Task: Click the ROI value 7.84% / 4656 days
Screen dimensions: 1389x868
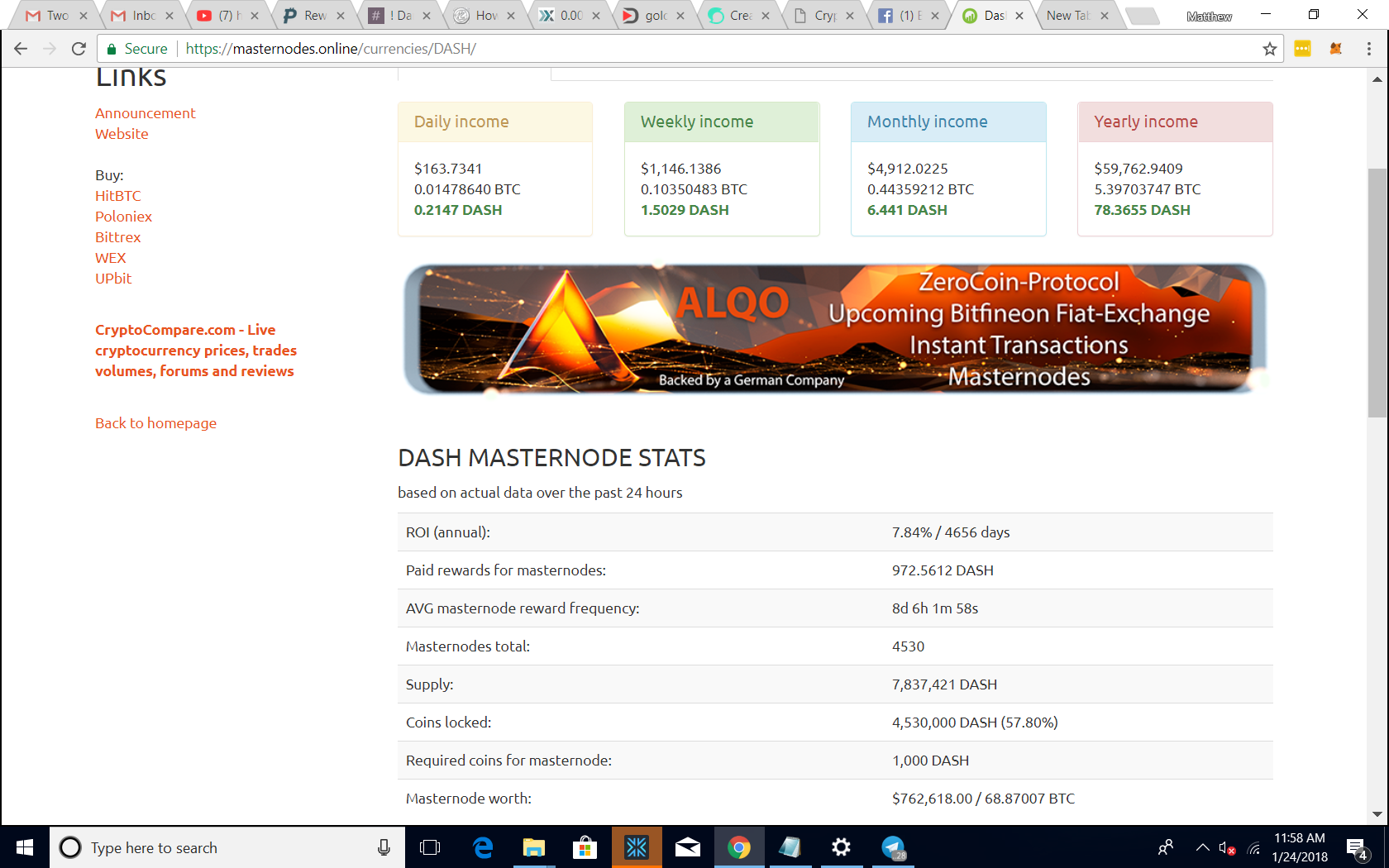Action: tap(951, 532)
